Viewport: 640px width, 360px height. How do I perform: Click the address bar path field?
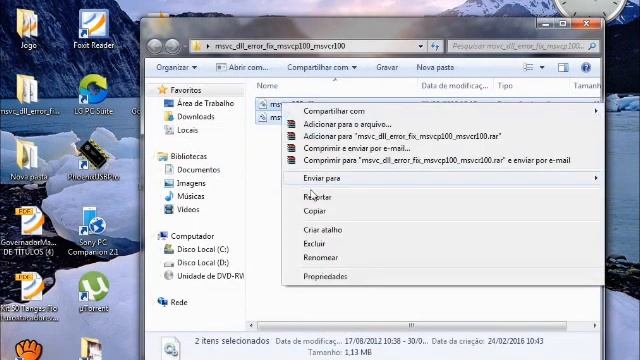point(308,46)
